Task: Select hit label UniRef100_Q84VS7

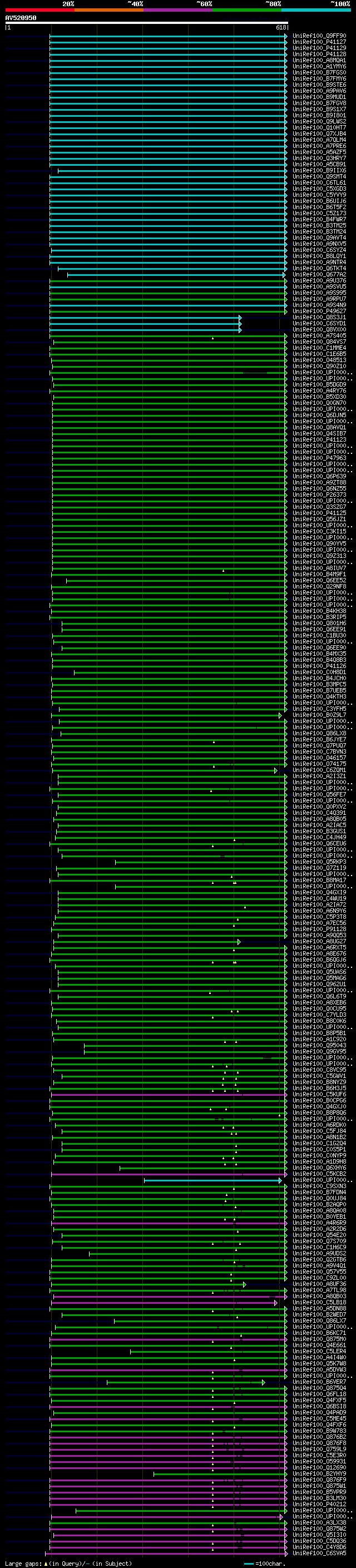Action: (319, 342)
